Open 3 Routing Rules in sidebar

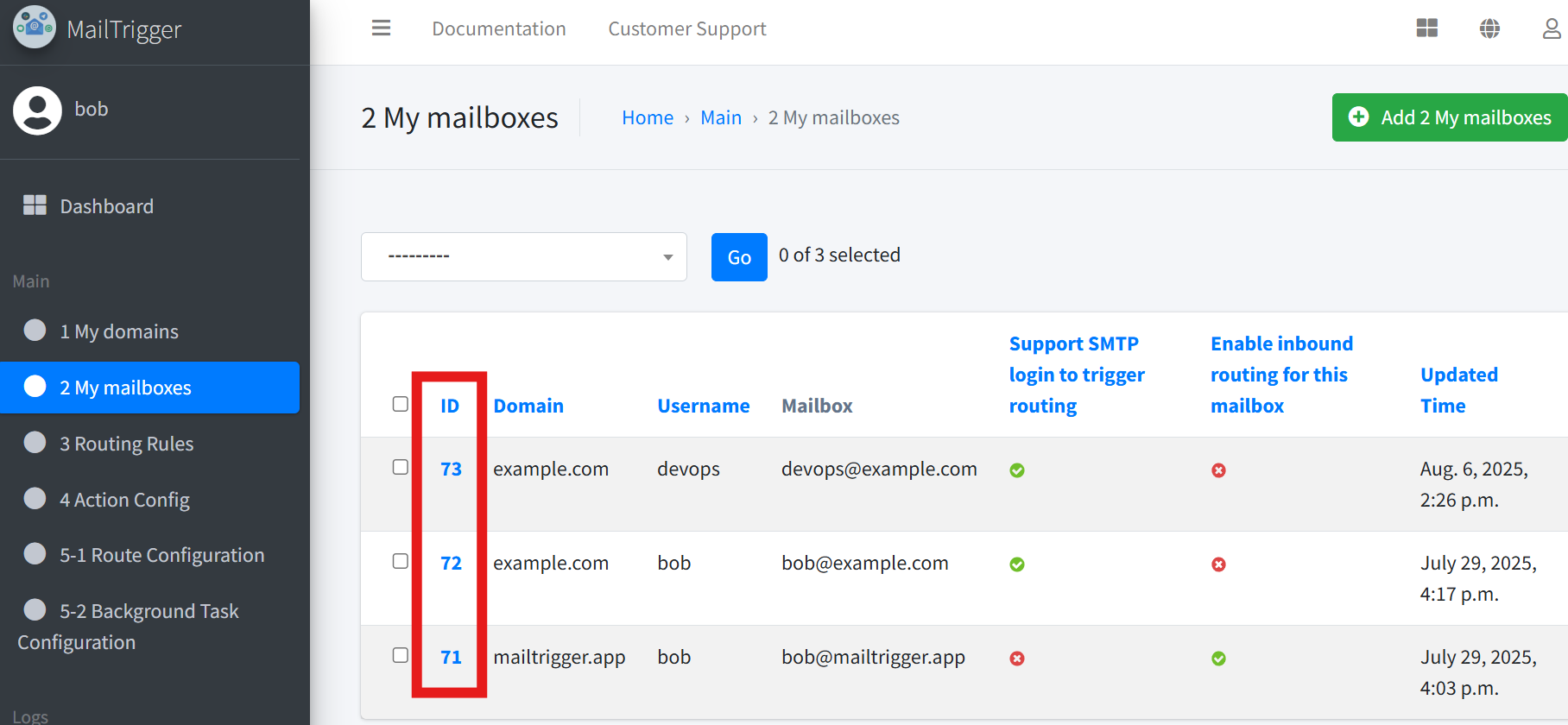point(126,444)
